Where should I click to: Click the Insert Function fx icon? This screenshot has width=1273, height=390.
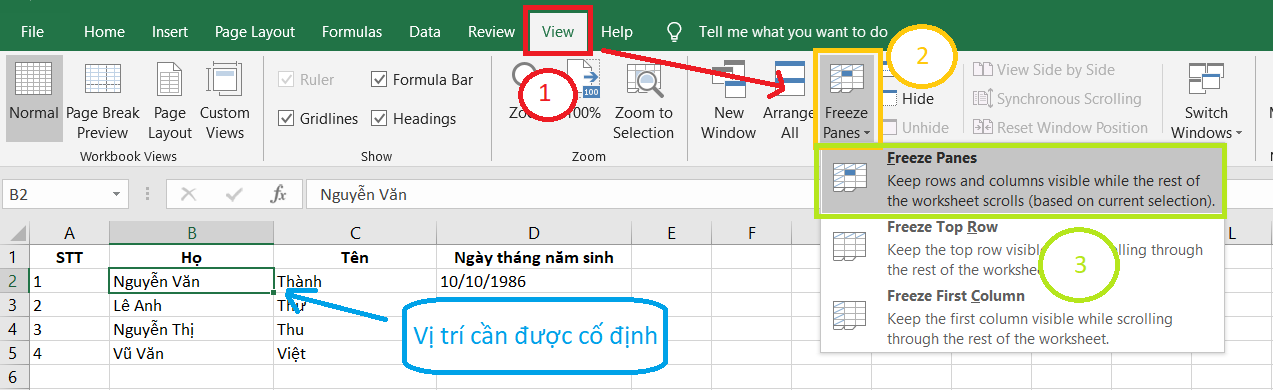click(279, 195)
